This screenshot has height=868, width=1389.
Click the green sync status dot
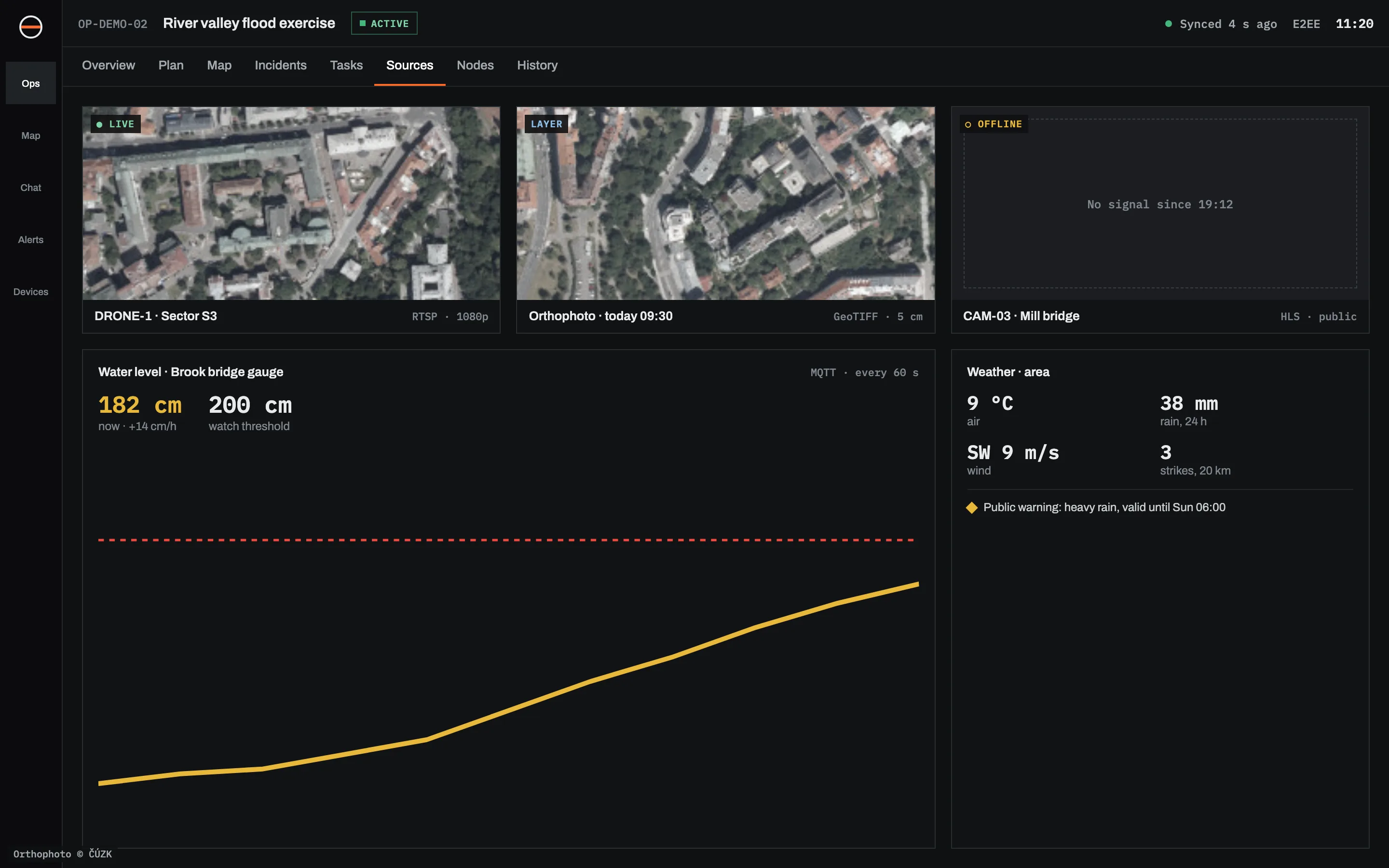pos(1168,24)
